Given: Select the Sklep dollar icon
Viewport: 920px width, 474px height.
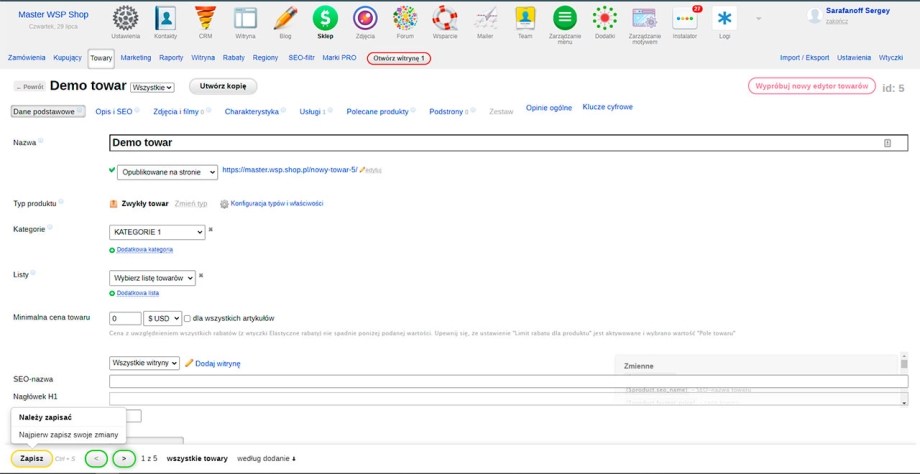Looking at the screenshot, I should click(325, 19).
